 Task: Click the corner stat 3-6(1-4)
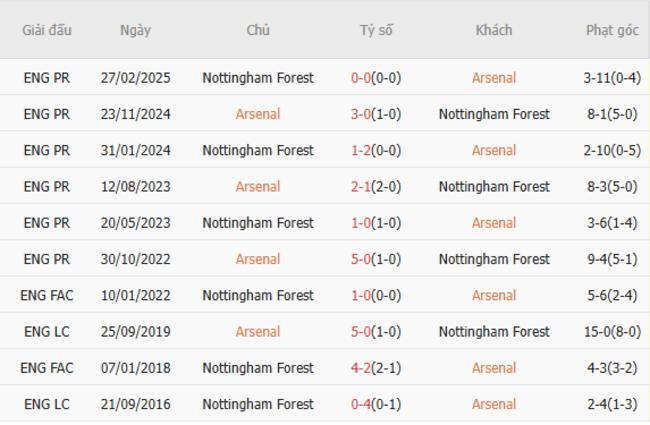[x=612, y=223]
